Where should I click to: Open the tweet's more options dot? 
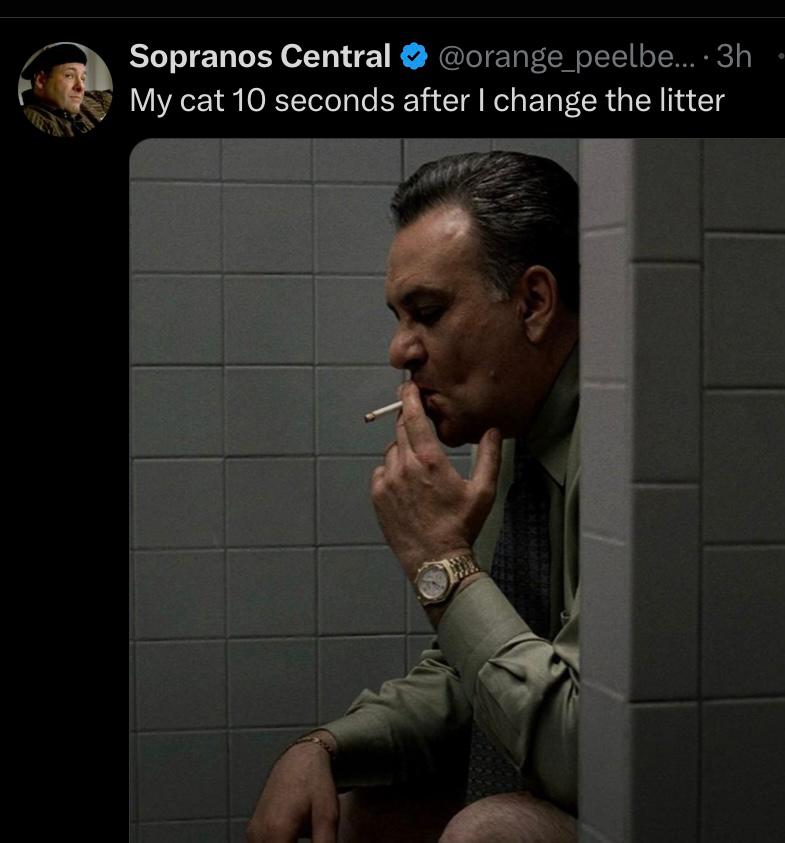781,56
